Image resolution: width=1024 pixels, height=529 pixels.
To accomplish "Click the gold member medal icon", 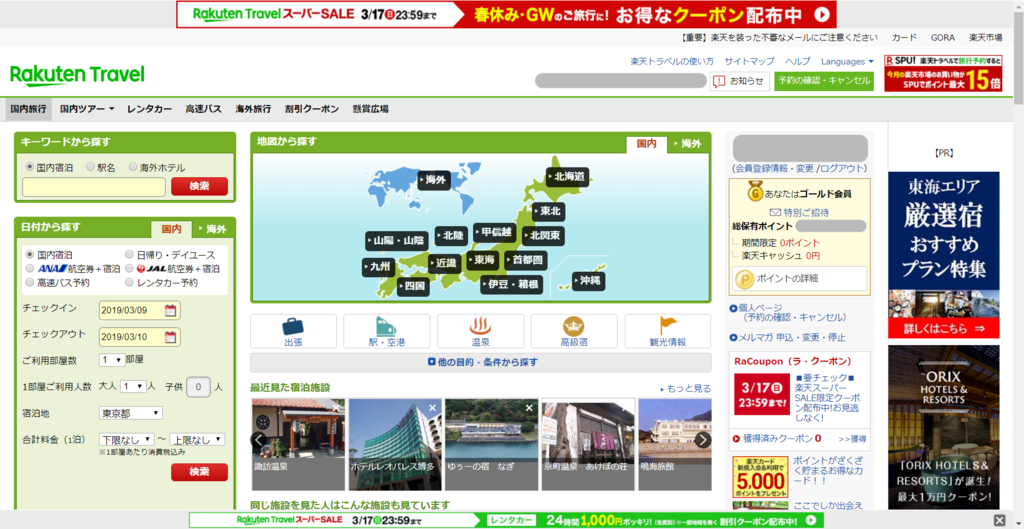I will click(x=754, y=193).
